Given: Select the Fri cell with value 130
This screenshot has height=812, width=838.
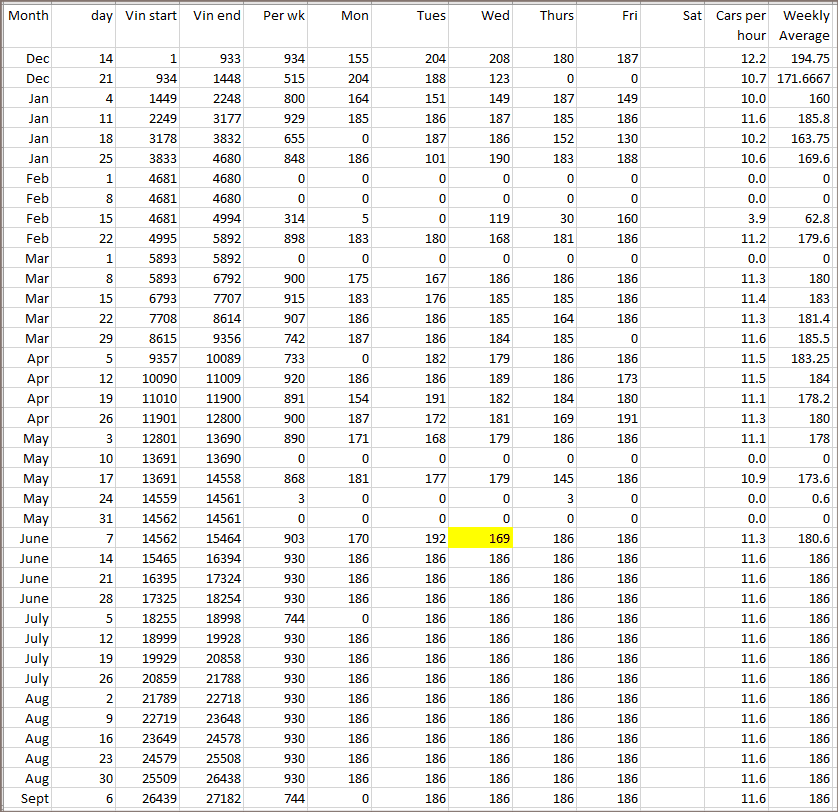Looking at the screenshot, I should tap(608, 139).
